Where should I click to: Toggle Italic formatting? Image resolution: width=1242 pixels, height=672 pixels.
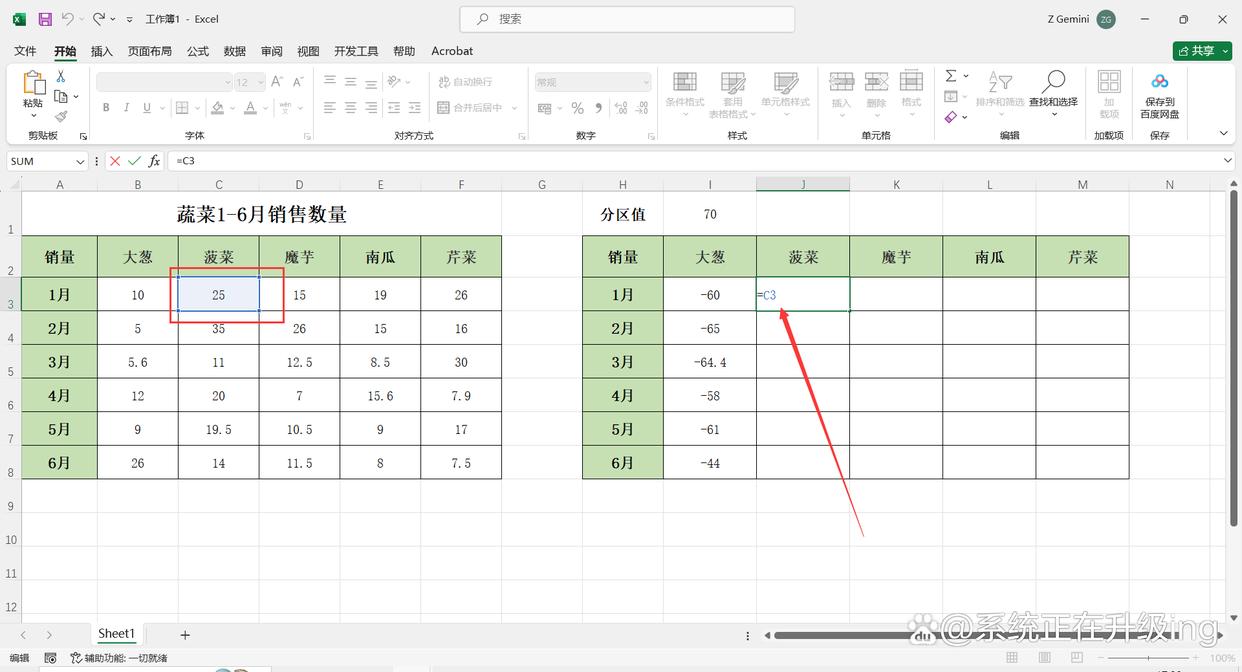tap(127, 108)
